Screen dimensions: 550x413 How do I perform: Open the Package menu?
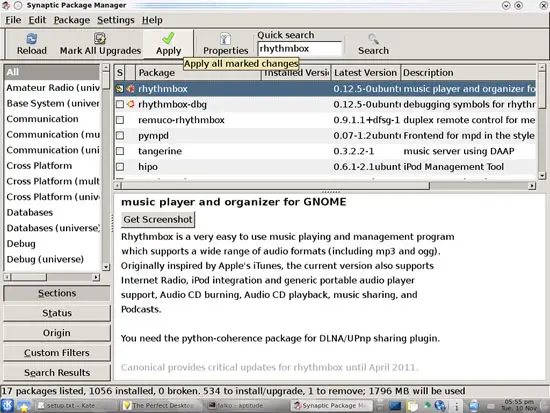click(x=72, y=20)
